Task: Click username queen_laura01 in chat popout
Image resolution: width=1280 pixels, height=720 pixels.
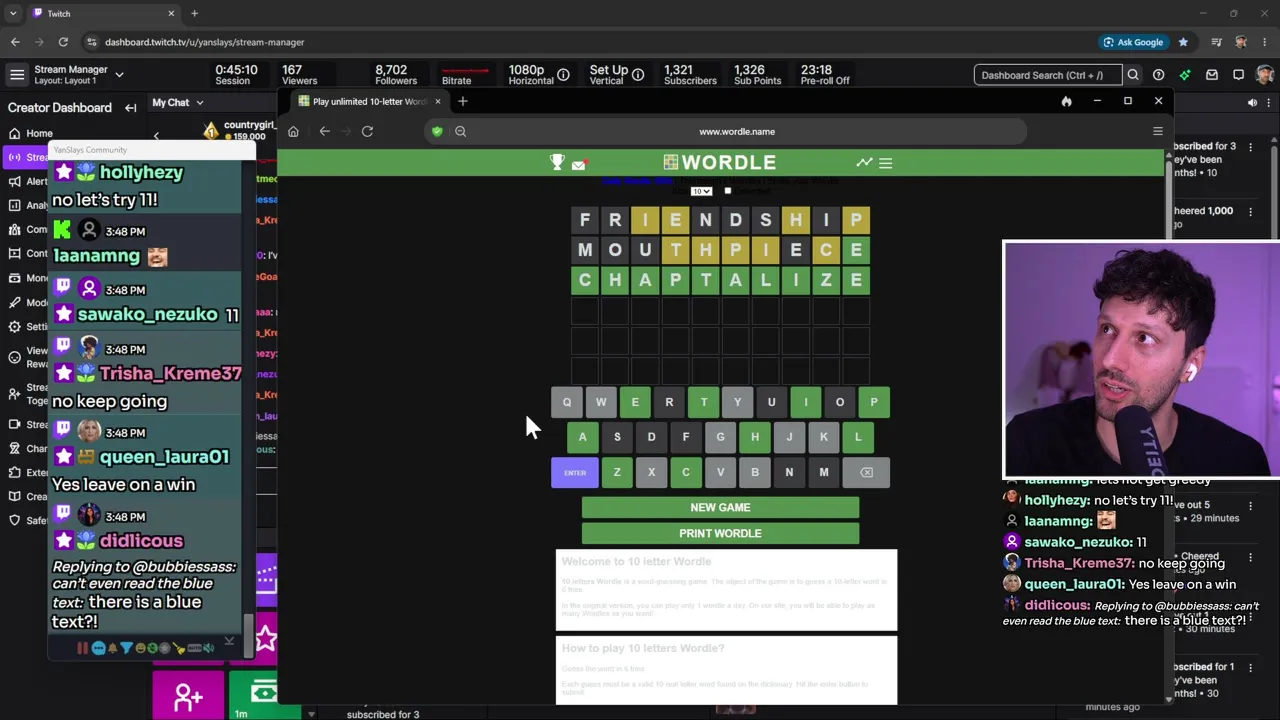Action: click(164, 457)
